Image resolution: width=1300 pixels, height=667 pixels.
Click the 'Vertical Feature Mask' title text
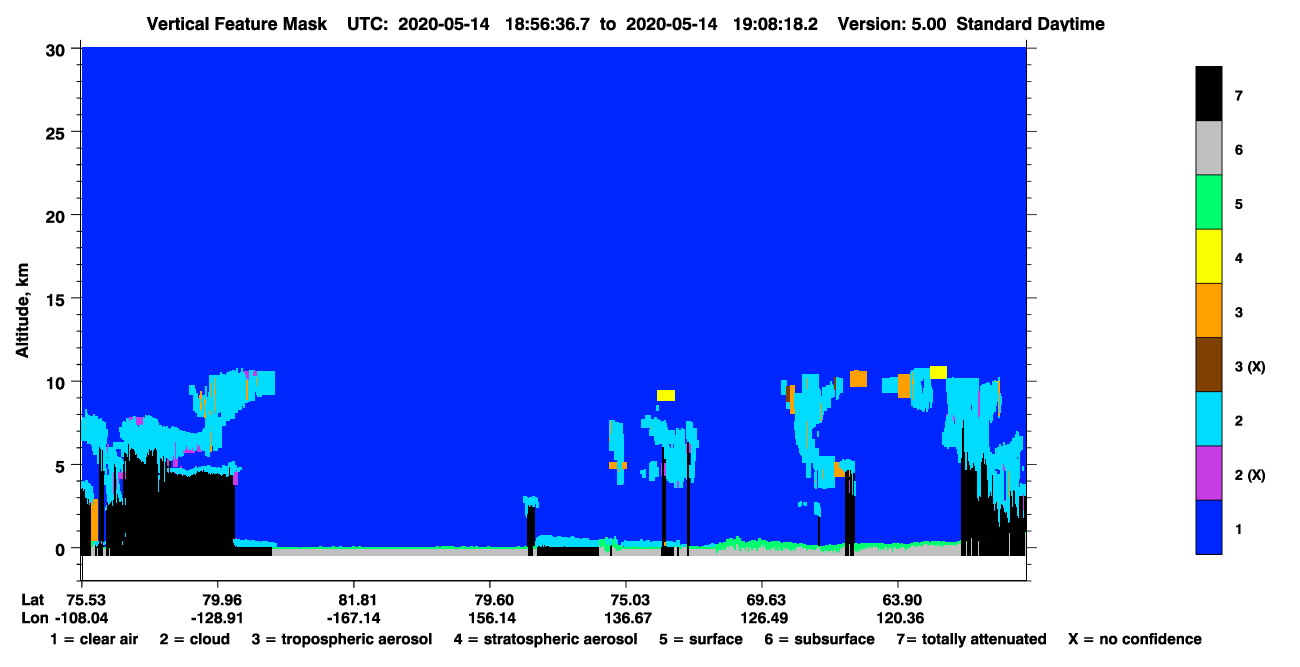(x=236, y=24)
